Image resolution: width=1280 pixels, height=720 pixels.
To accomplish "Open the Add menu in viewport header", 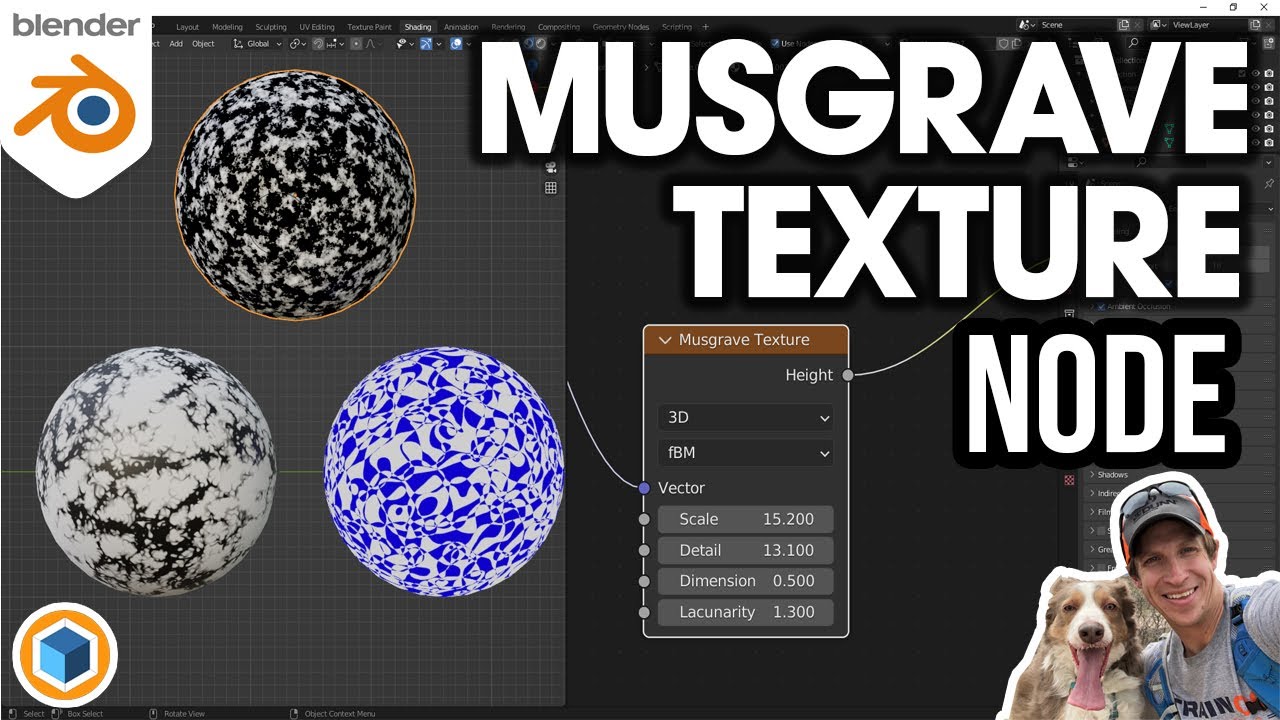I will pyautogui.click(x=176, y=44).
